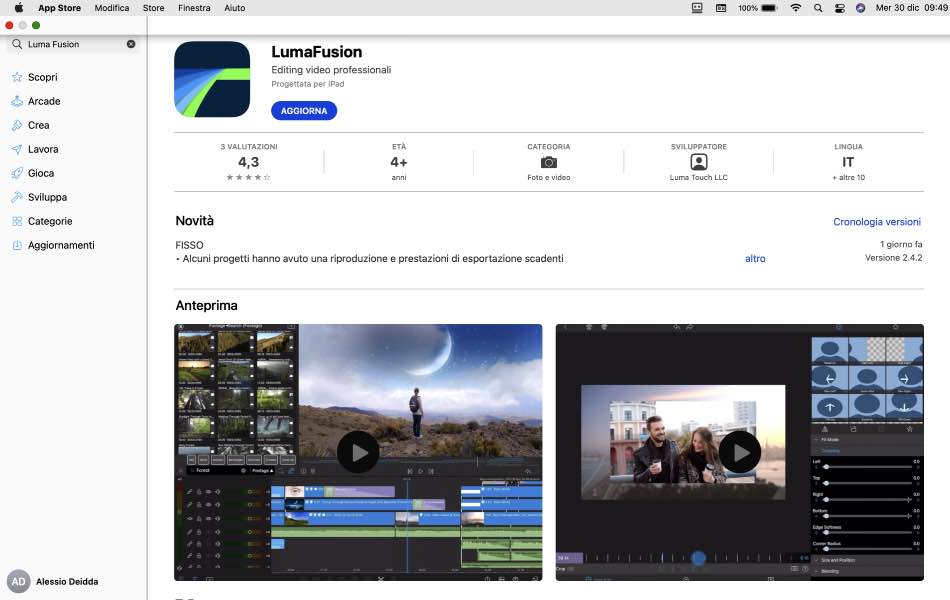Click the LumaFusion app icon

coord(212,79)
